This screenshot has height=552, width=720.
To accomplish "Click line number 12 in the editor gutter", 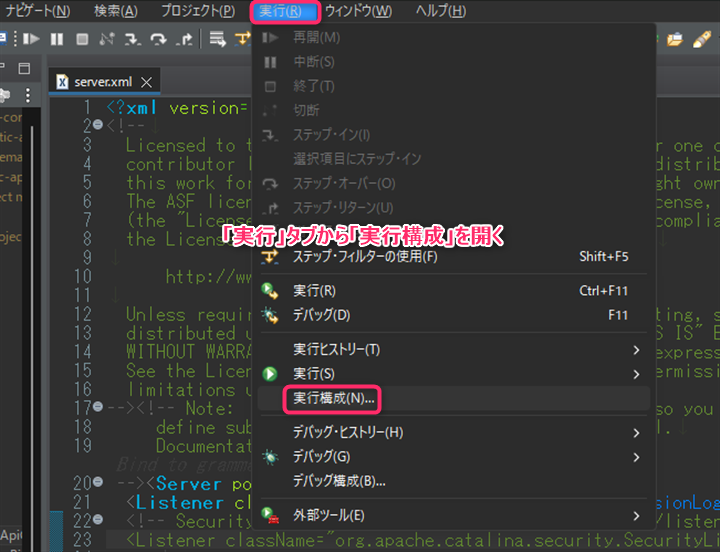I will [83, 314].
